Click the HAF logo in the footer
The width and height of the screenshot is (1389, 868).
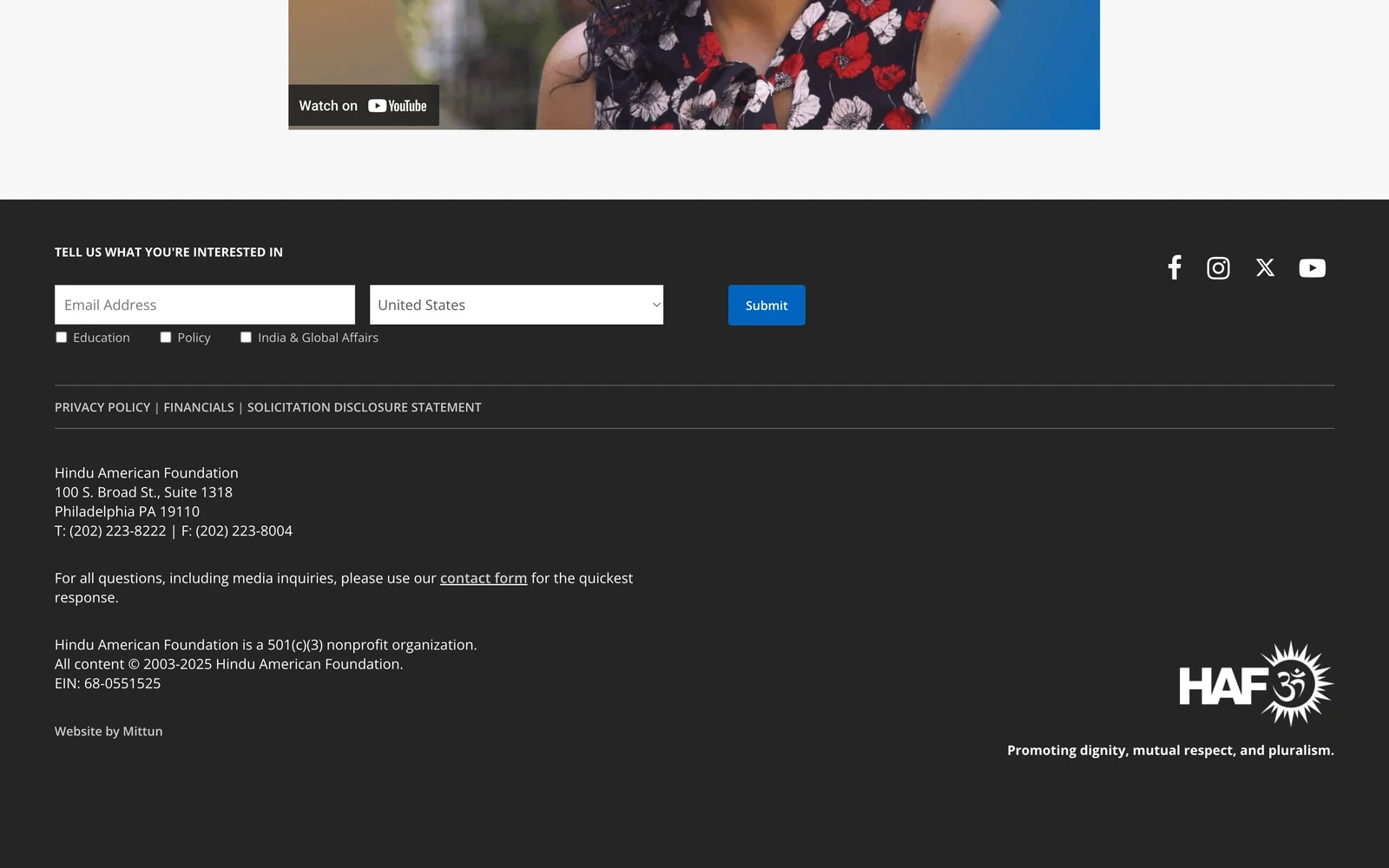pyautogui.click(x=1256, y=684)
